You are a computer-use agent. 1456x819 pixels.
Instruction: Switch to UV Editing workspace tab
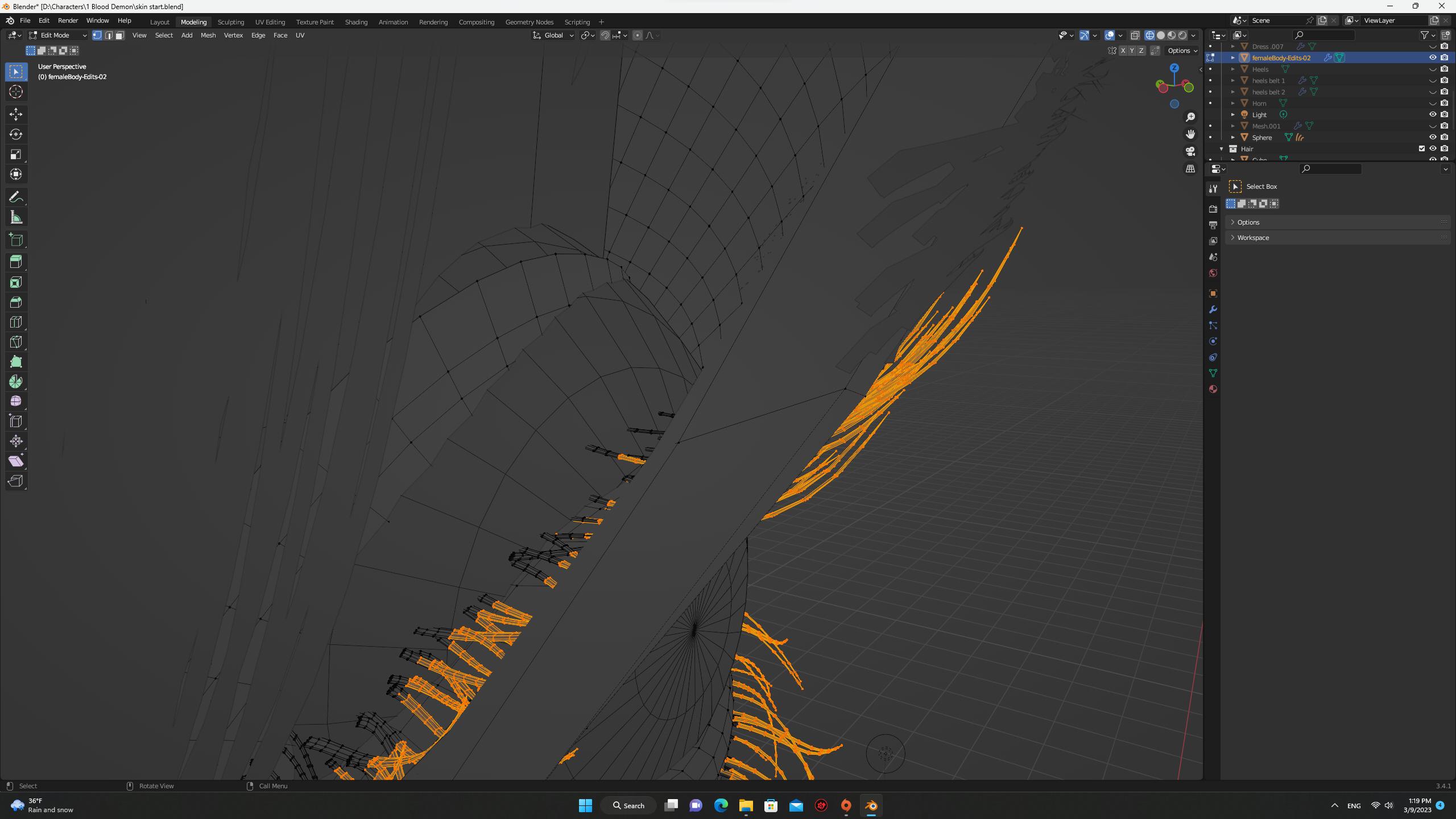(270, 22)
